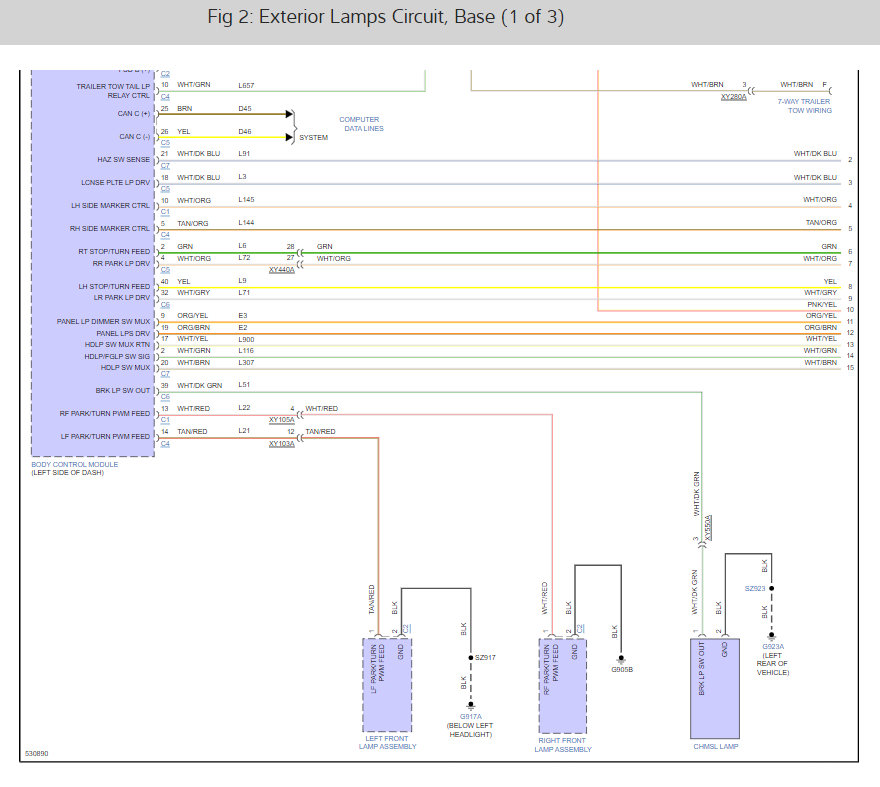Click circuit code L21

244,431
